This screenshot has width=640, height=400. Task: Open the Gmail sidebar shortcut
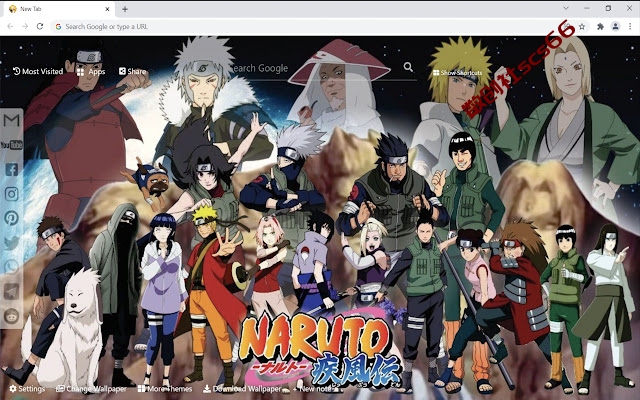(x=11, y=120)
